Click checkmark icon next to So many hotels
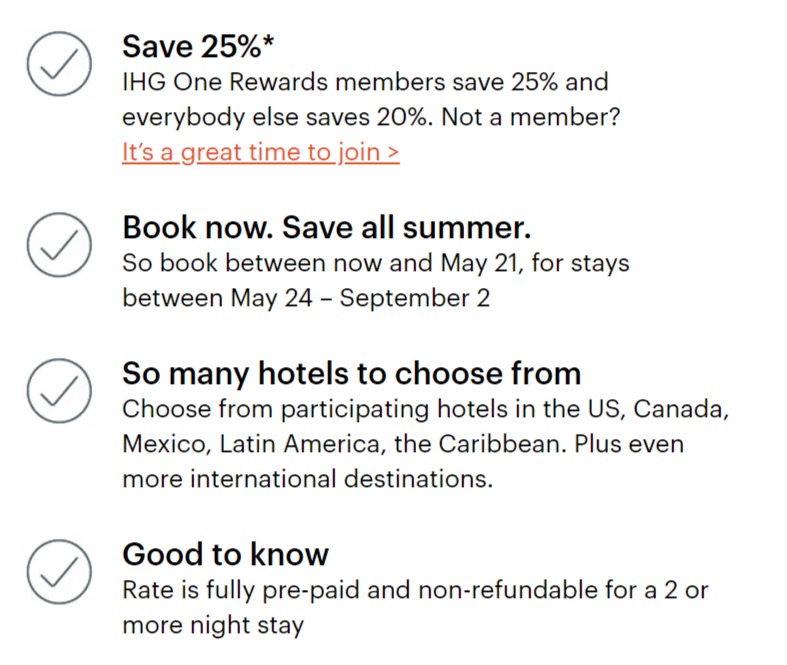The image size is (787, 665). [x=59, y=392]
